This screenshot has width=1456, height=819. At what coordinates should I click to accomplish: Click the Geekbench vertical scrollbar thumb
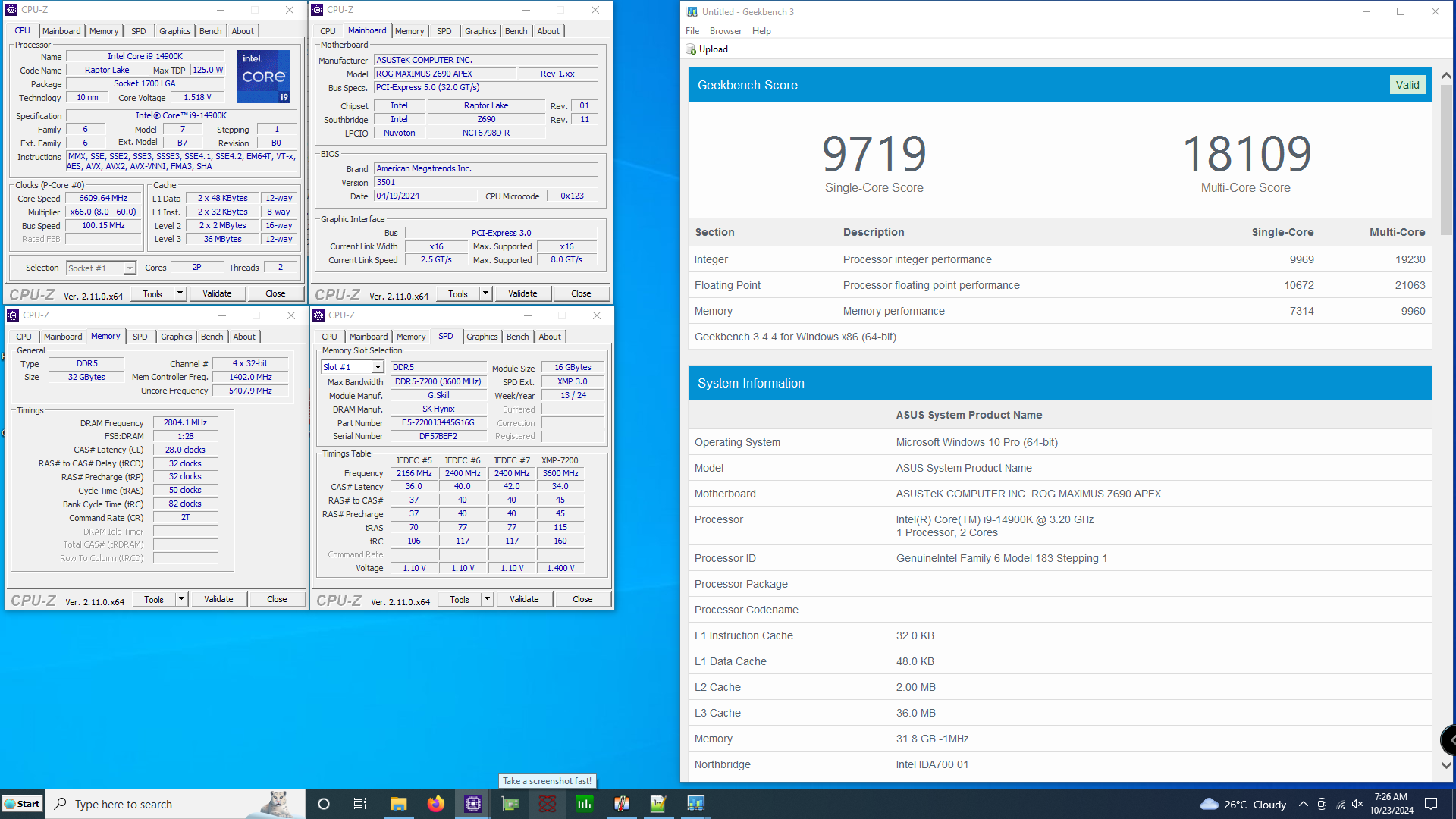pyautogui.click(x=1446, y=159)
